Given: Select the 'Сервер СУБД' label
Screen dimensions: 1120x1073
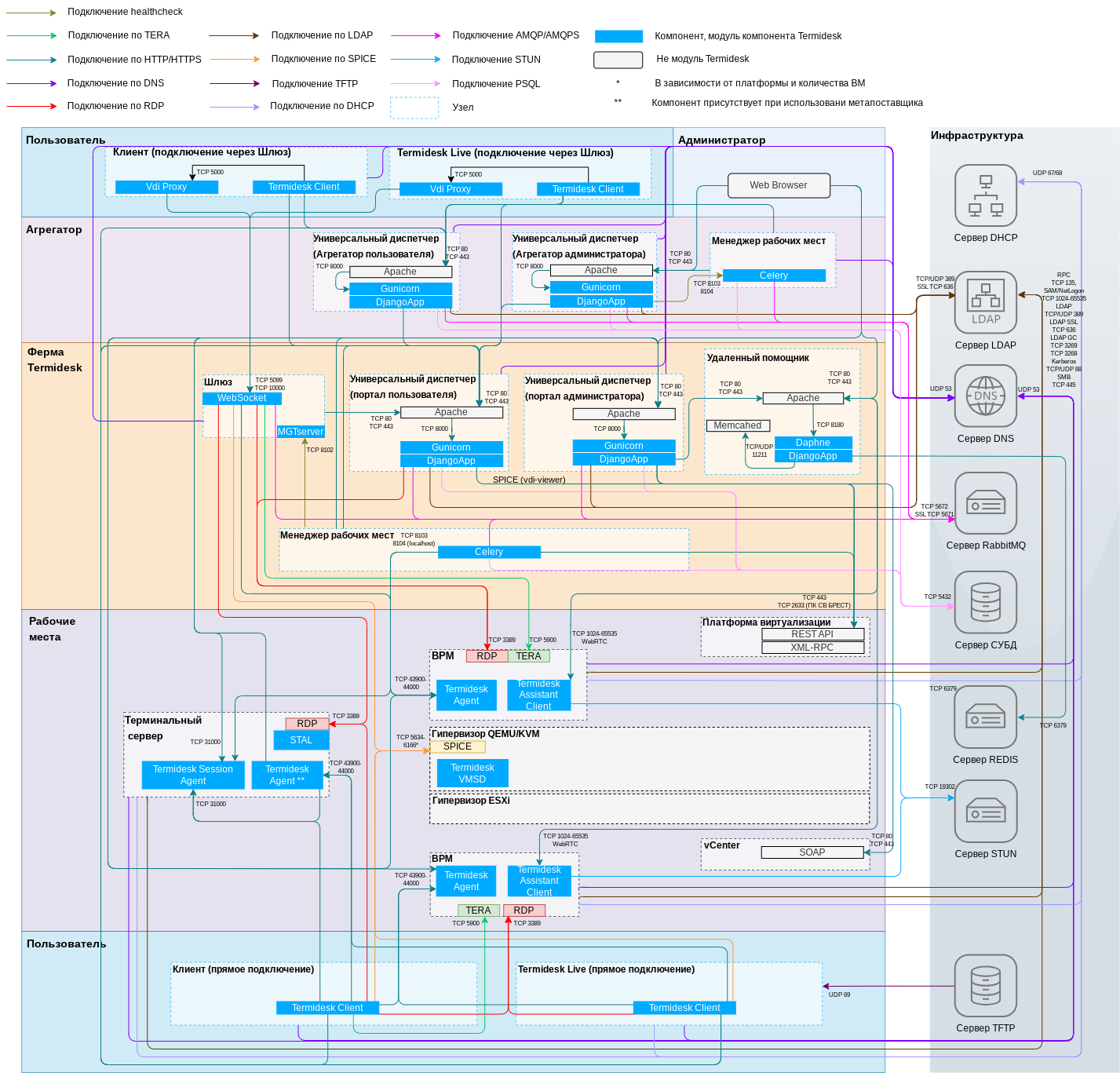Looking at the screenshot, I should click(986, 645).
